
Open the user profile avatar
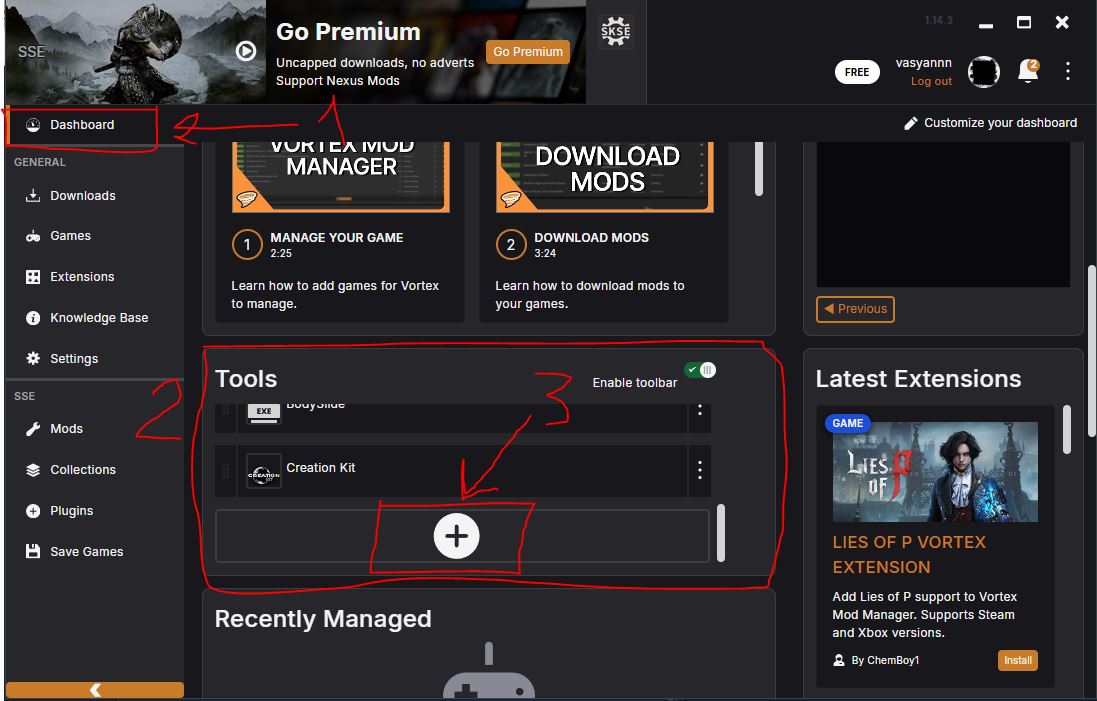[984, 71]
